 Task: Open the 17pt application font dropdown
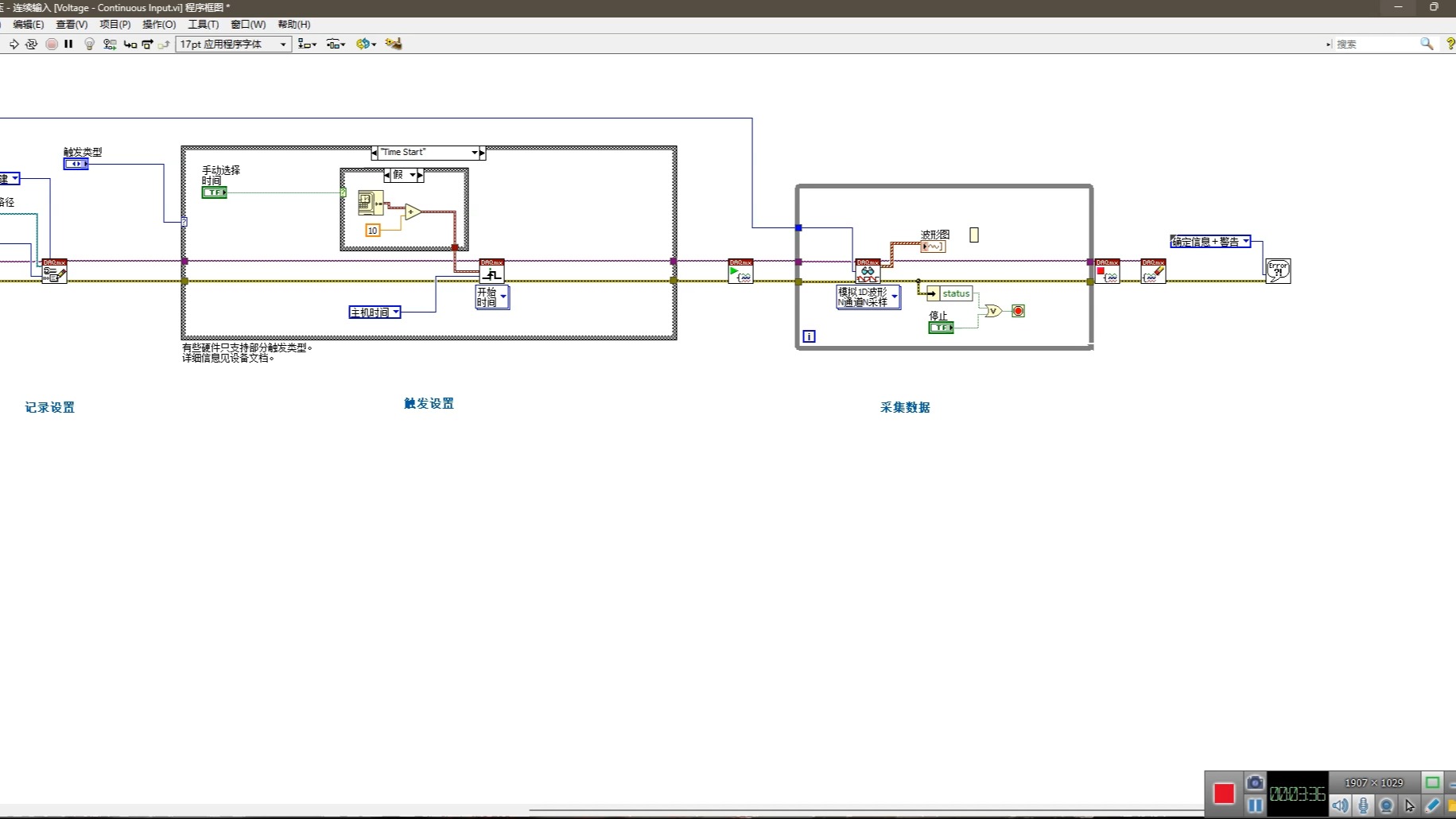[x=233, y=44]
